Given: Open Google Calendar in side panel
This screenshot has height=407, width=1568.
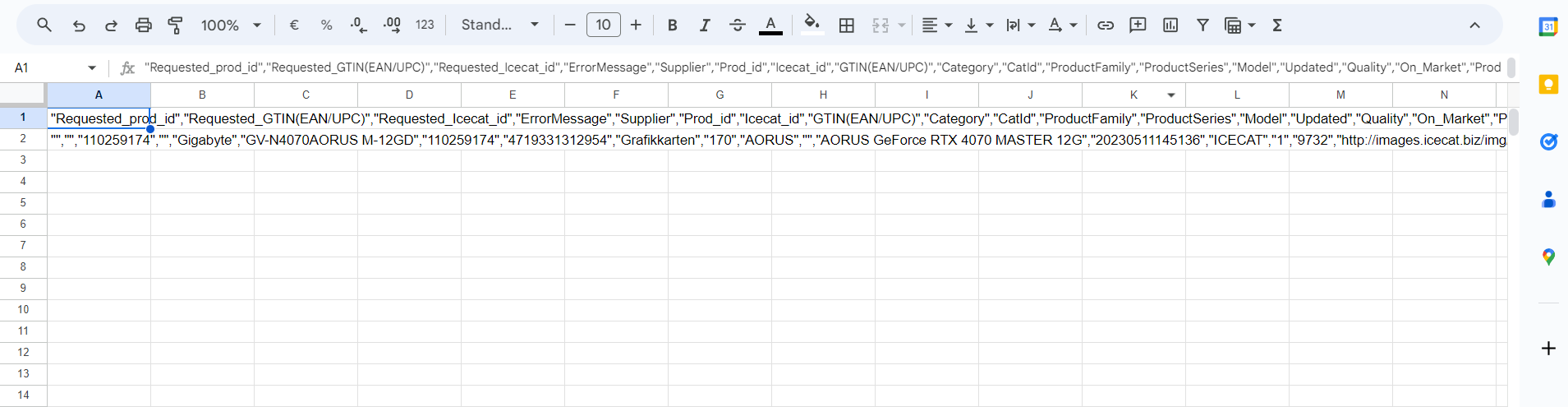Looking at the screenshot, I should tap(1548, 26).
